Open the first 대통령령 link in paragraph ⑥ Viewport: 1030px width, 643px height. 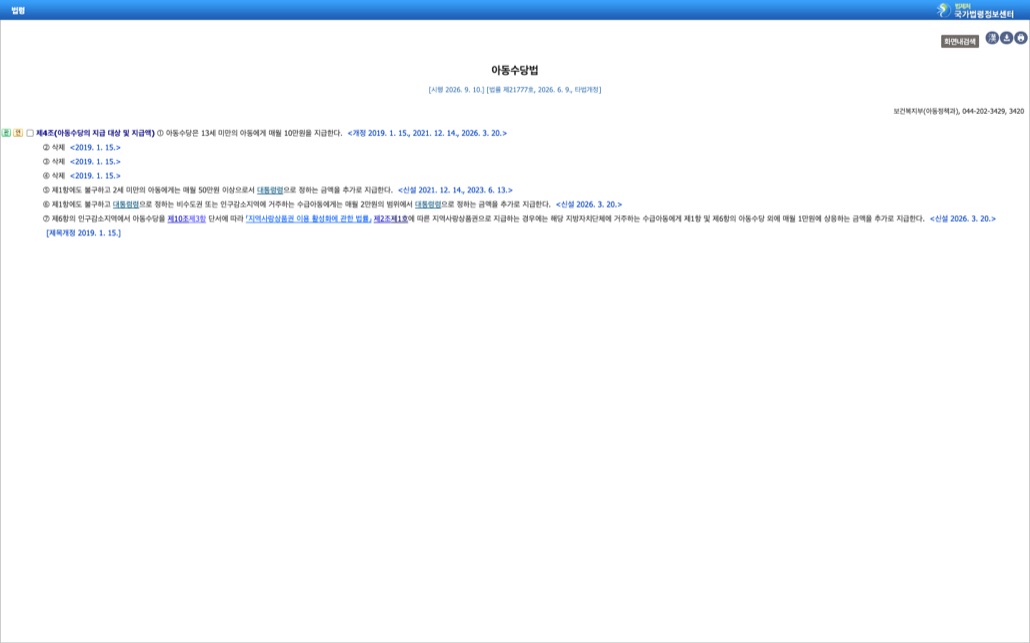pyautogui.click(x=126, y=204)
